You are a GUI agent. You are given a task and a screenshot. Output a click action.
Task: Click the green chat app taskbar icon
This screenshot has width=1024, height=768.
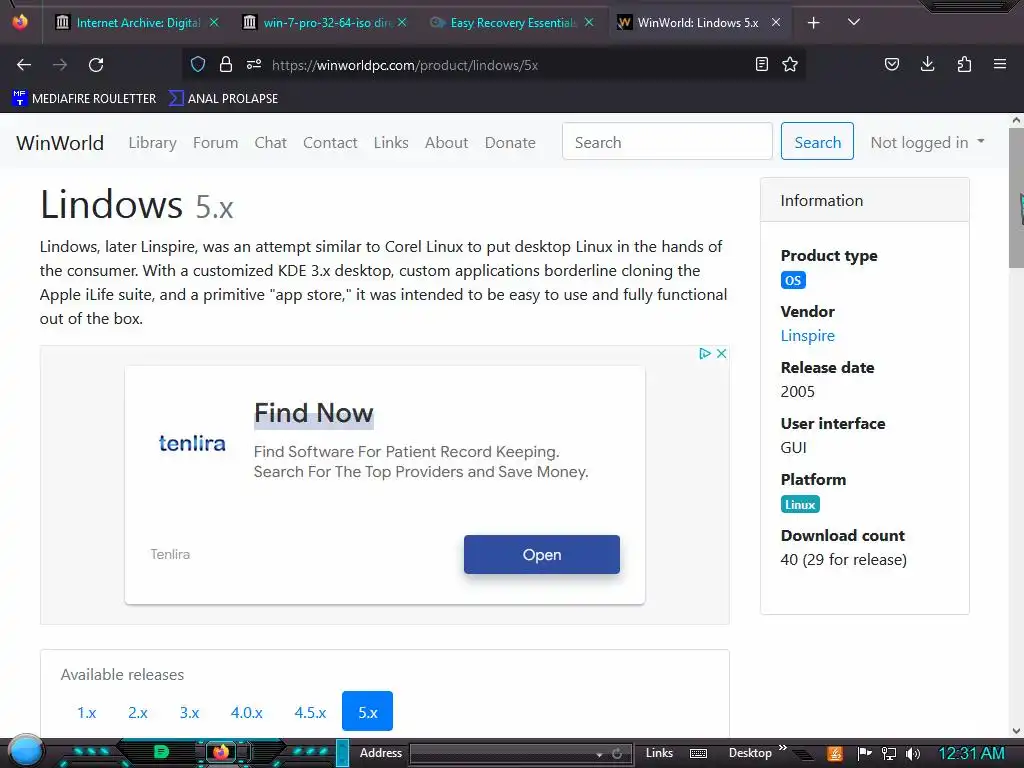coord(161,752)
